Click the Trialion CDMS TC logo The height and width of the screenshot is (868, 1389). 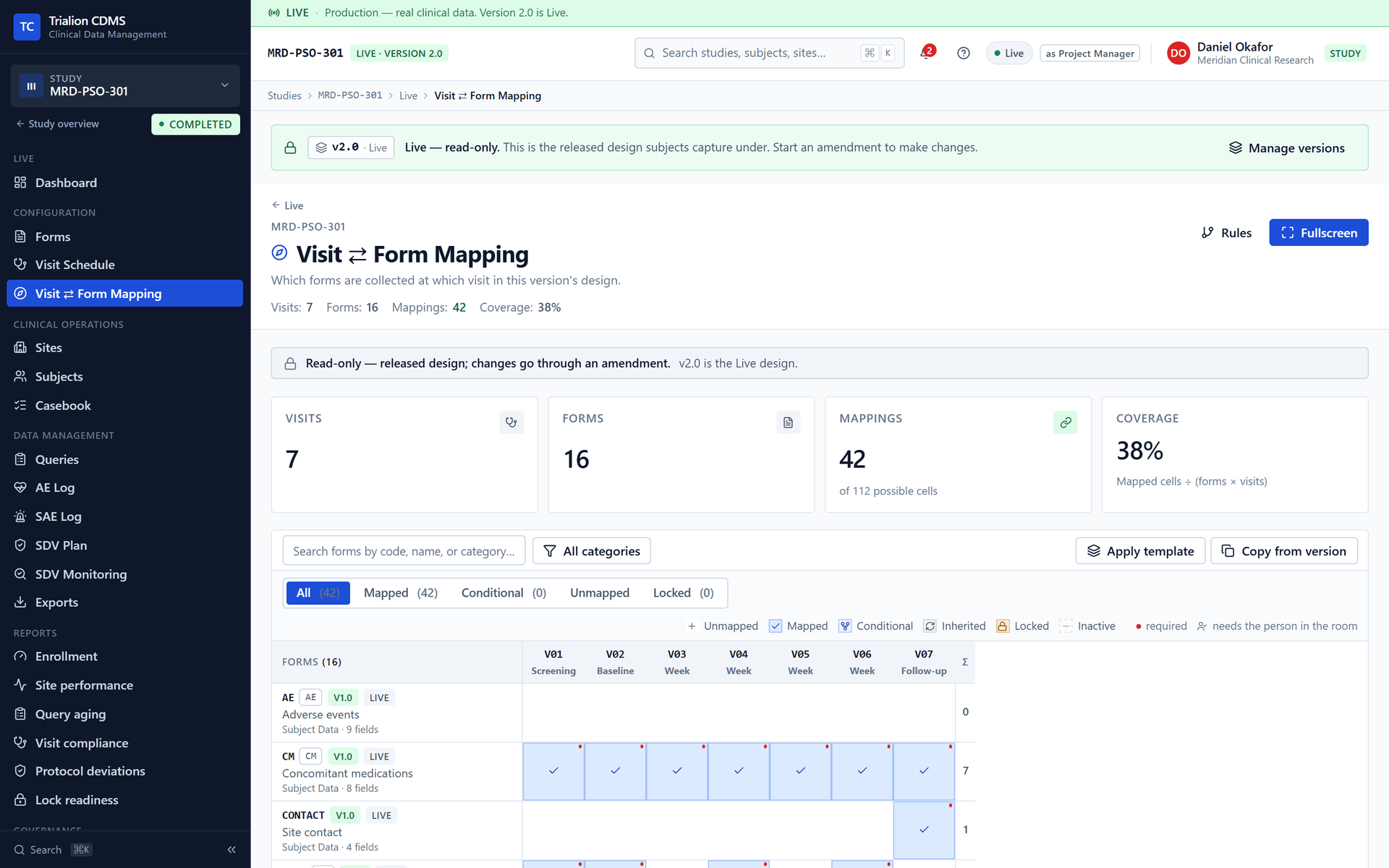coord(27,27)
